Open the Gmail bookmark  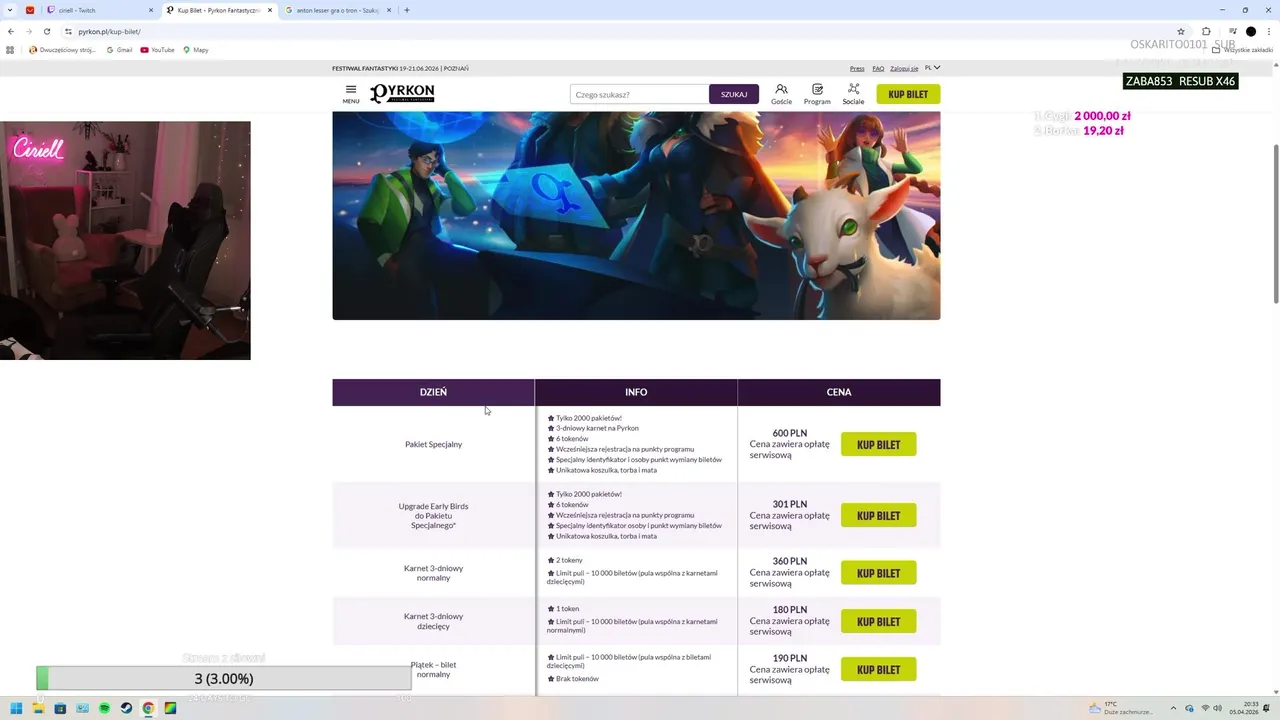click(119, 49)
